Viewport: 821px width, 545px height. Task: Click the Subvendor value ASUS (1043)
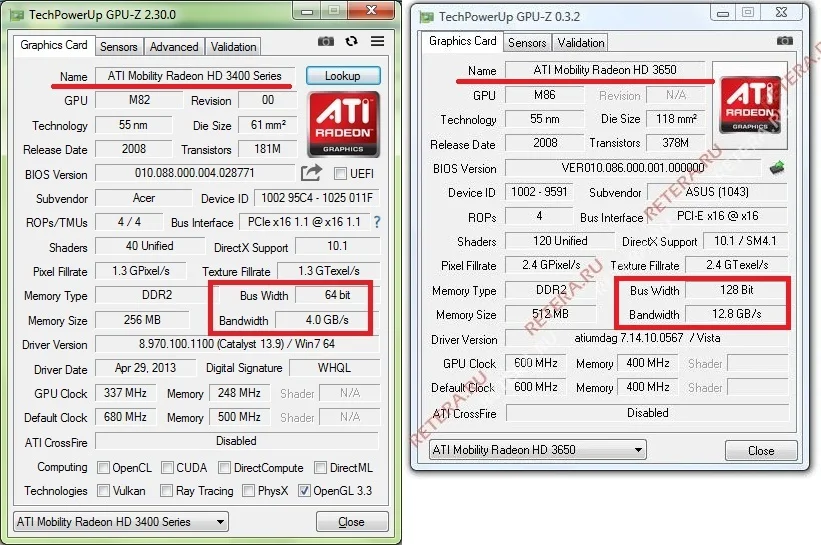pyautogui.click(x=717, y=192)
